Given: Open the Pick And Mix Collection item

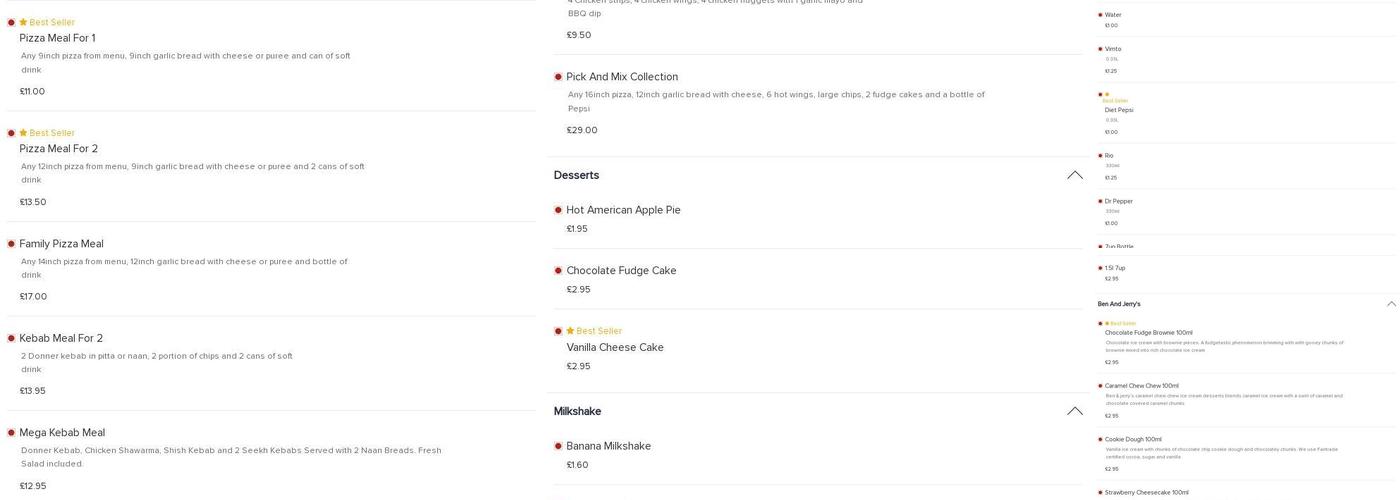Looking at the screenshot, I should tap(622, 77).
